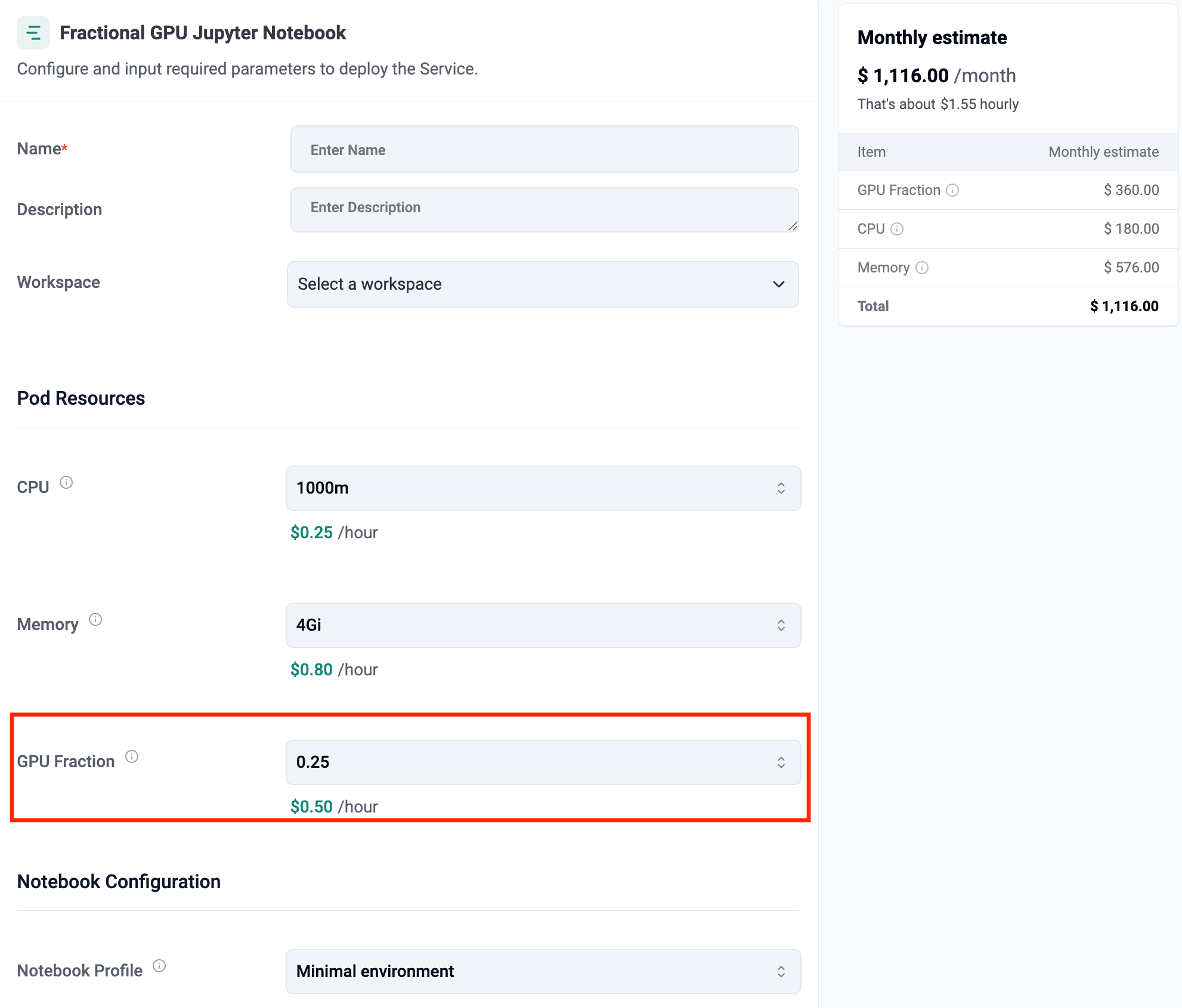This screenshot has height=1008, width=1182.
Task: Open the Memory 4Gi selector
Action: tap(543, 625)
